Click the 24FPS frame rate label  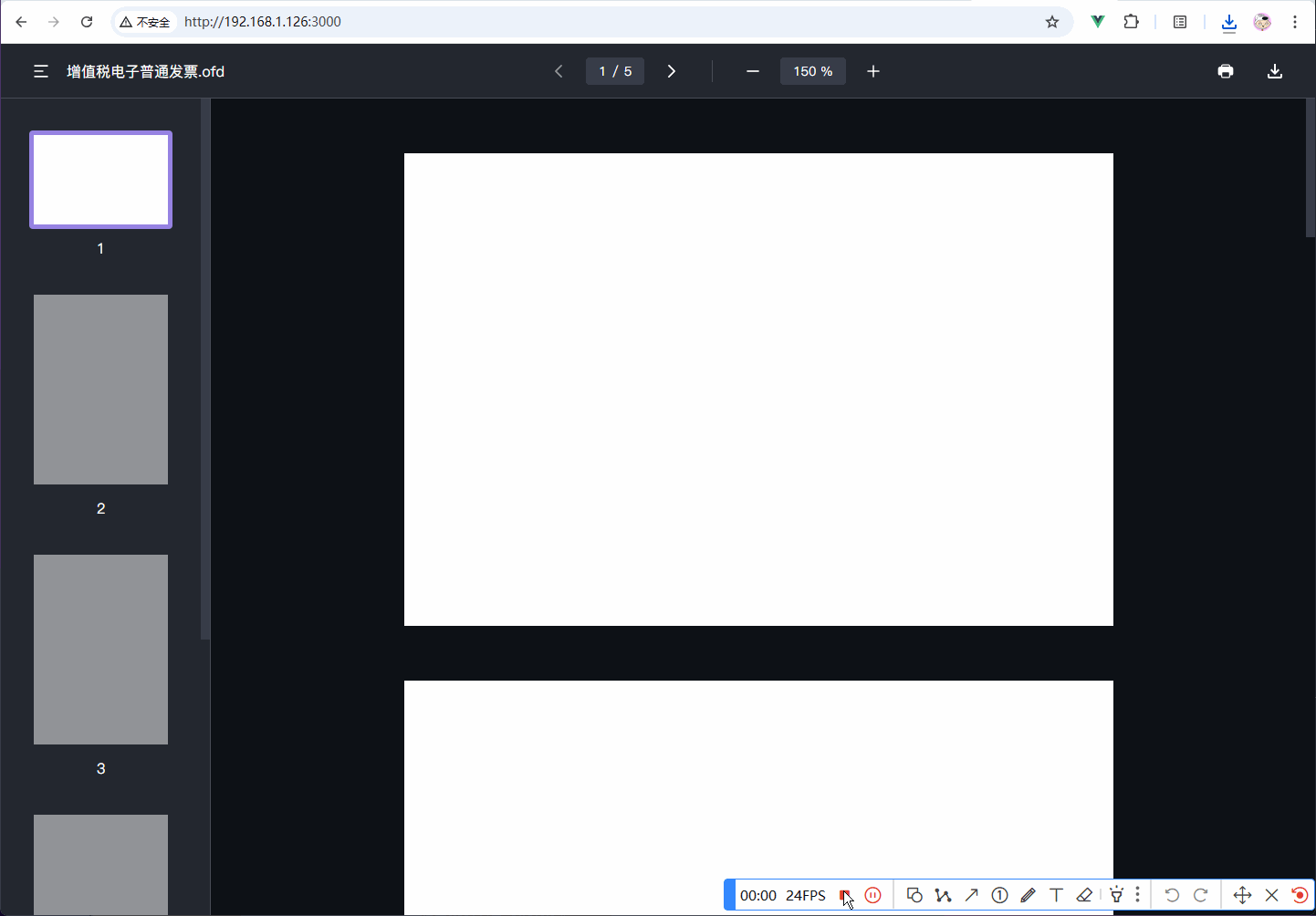pos(806,895)
